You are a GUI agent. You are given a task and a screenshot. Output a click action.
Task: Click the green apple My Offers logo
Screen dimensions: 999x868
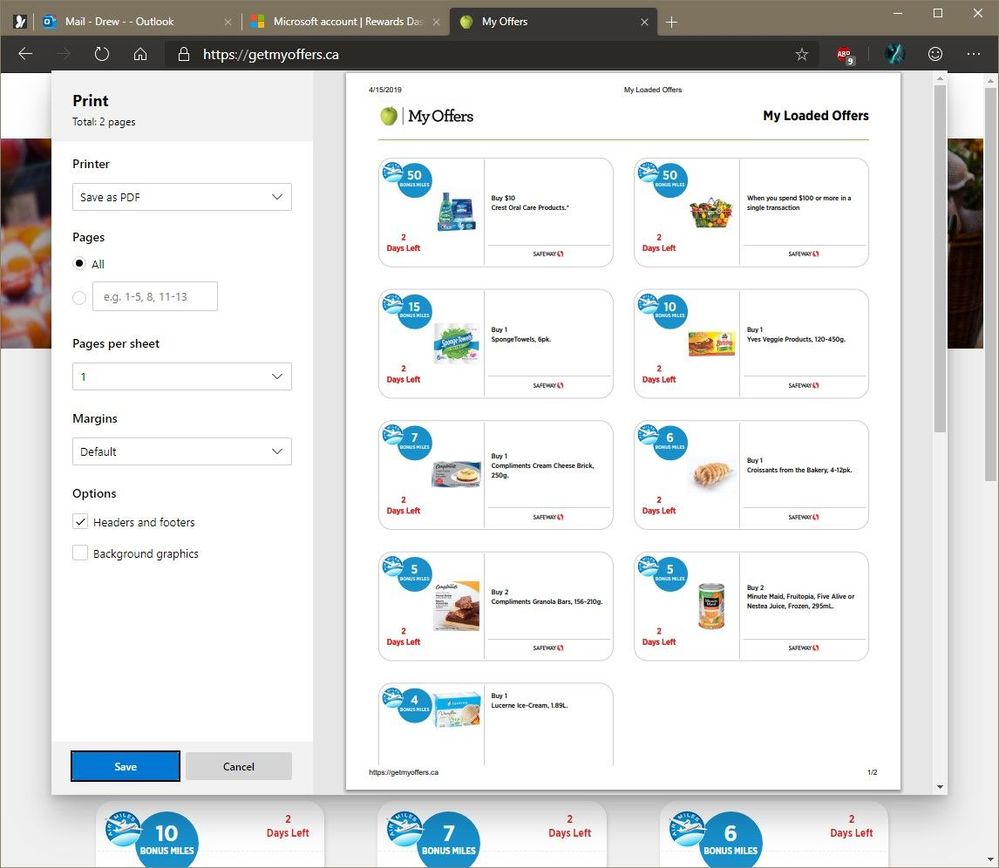click(389, 116)
